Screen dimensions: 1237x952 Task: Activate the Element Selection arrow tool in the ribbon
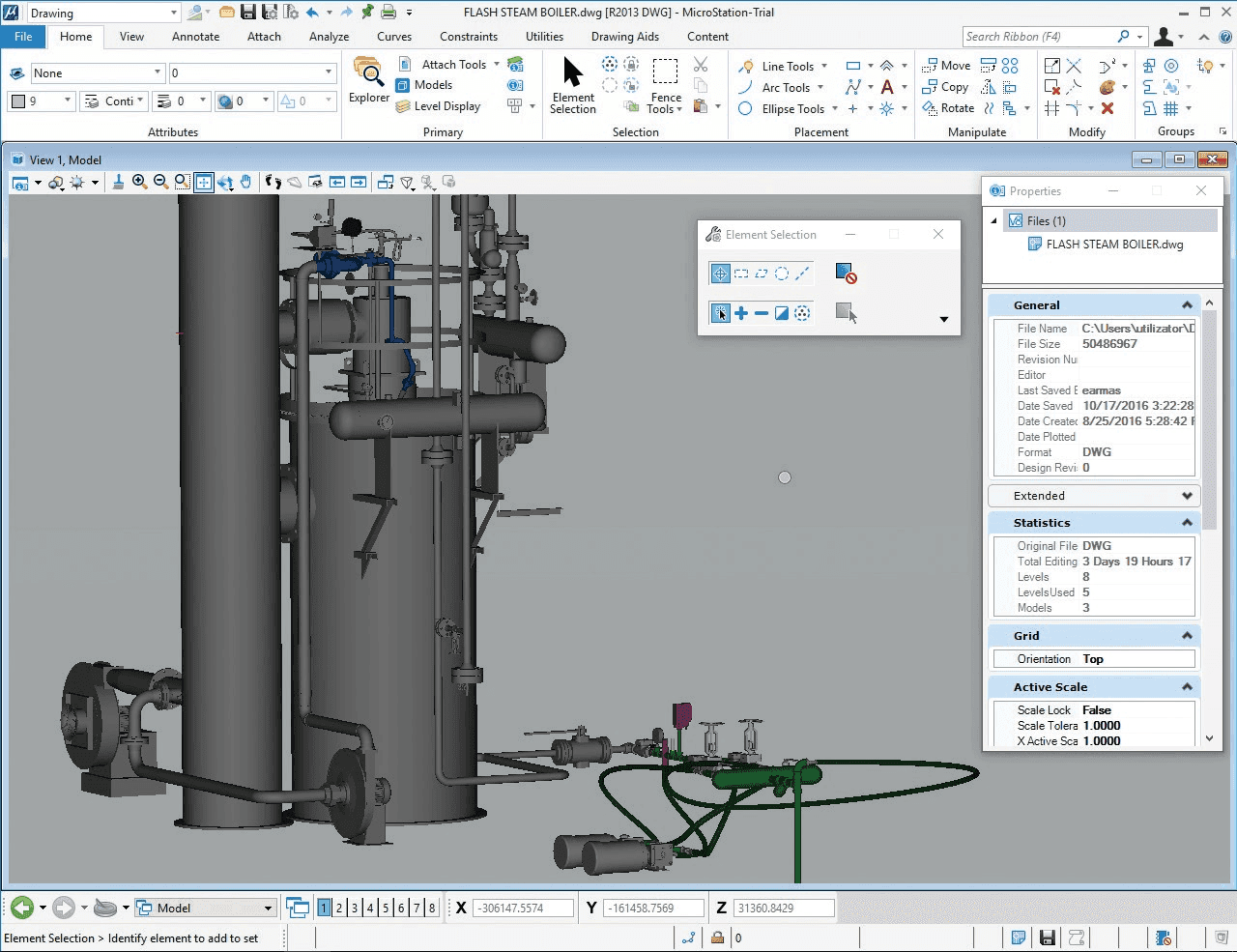point(573,84)
